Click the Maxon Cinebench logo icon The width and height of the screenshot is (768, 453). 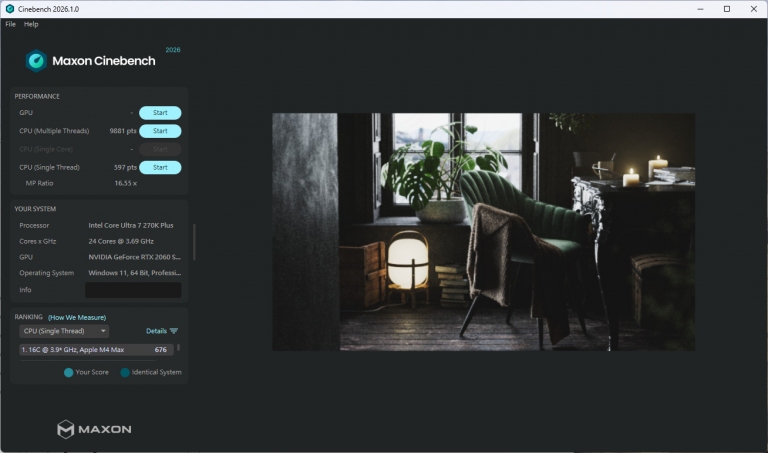tap(36, 61)
